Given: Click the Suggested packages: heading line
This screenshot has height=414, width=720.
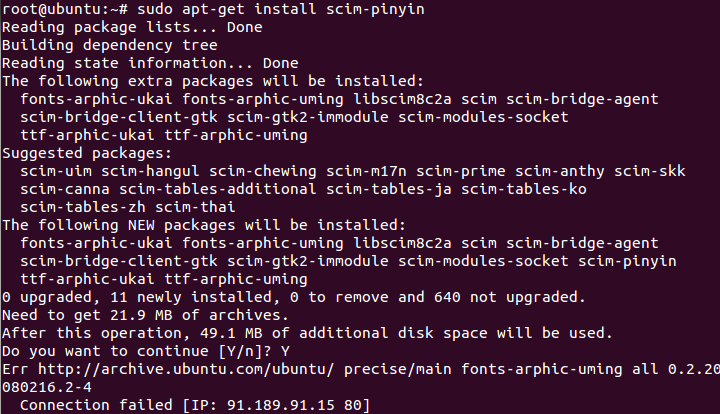Looking at the screenshot, I should coord(87,153).
